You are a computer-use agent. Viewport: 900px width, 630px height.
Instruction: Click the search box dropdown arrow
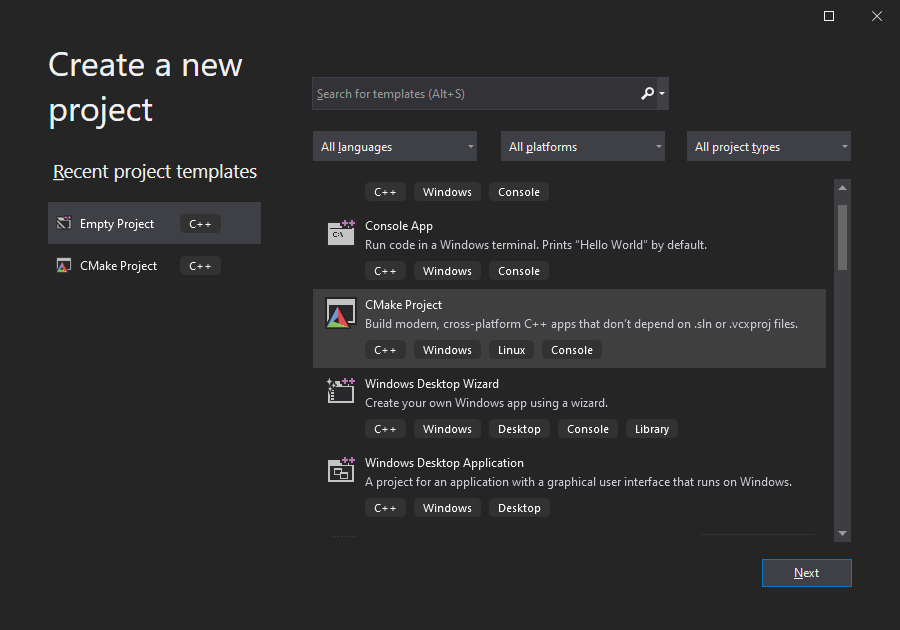662,93
